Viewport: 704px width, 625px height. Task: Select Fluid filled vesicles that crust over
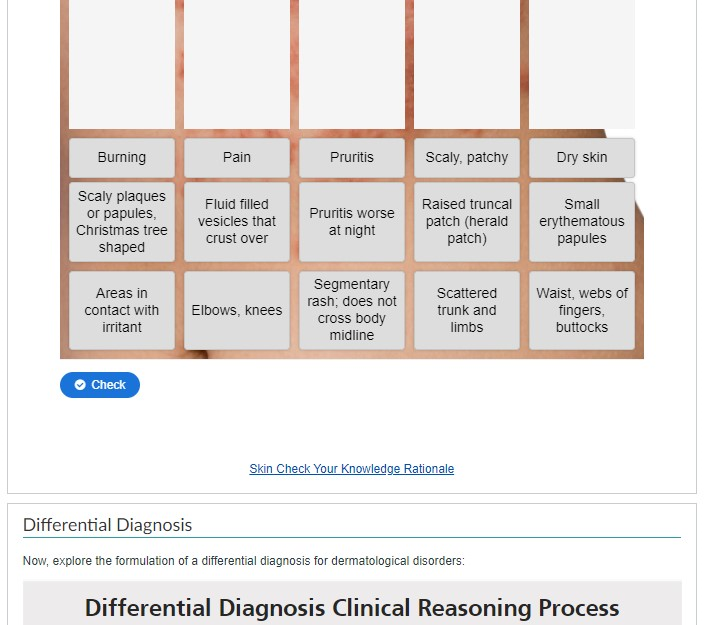pos(237,222)
